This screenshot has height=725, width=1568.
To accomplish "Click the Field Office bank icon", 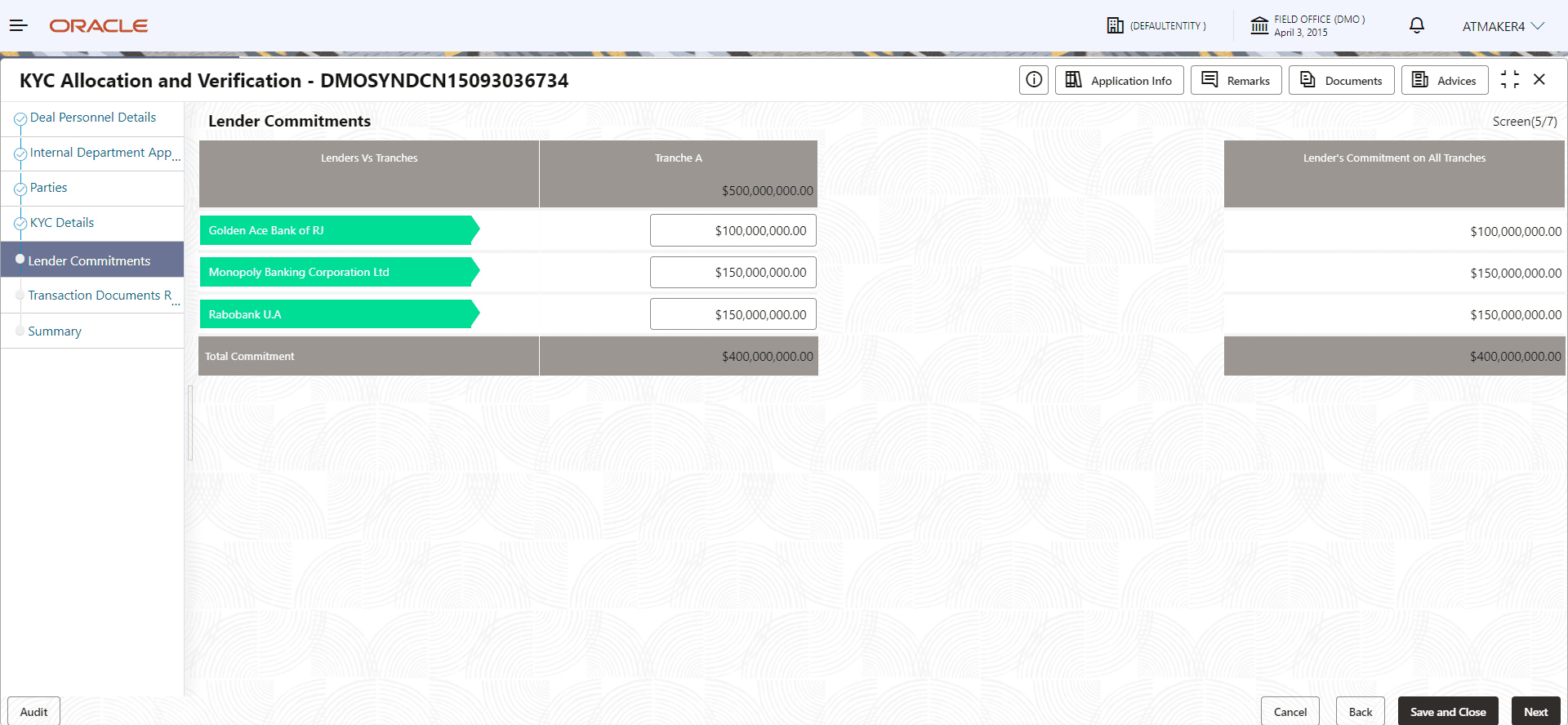I will pos(1259,26).
